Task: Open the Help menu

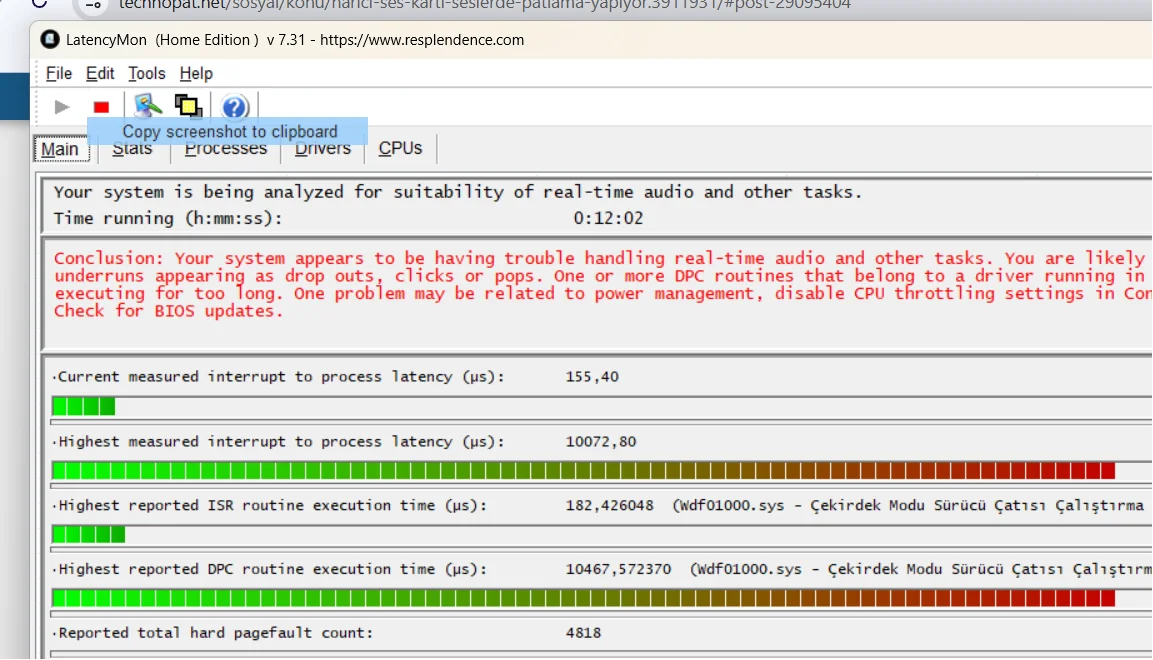Action: (x=196, y=73)
